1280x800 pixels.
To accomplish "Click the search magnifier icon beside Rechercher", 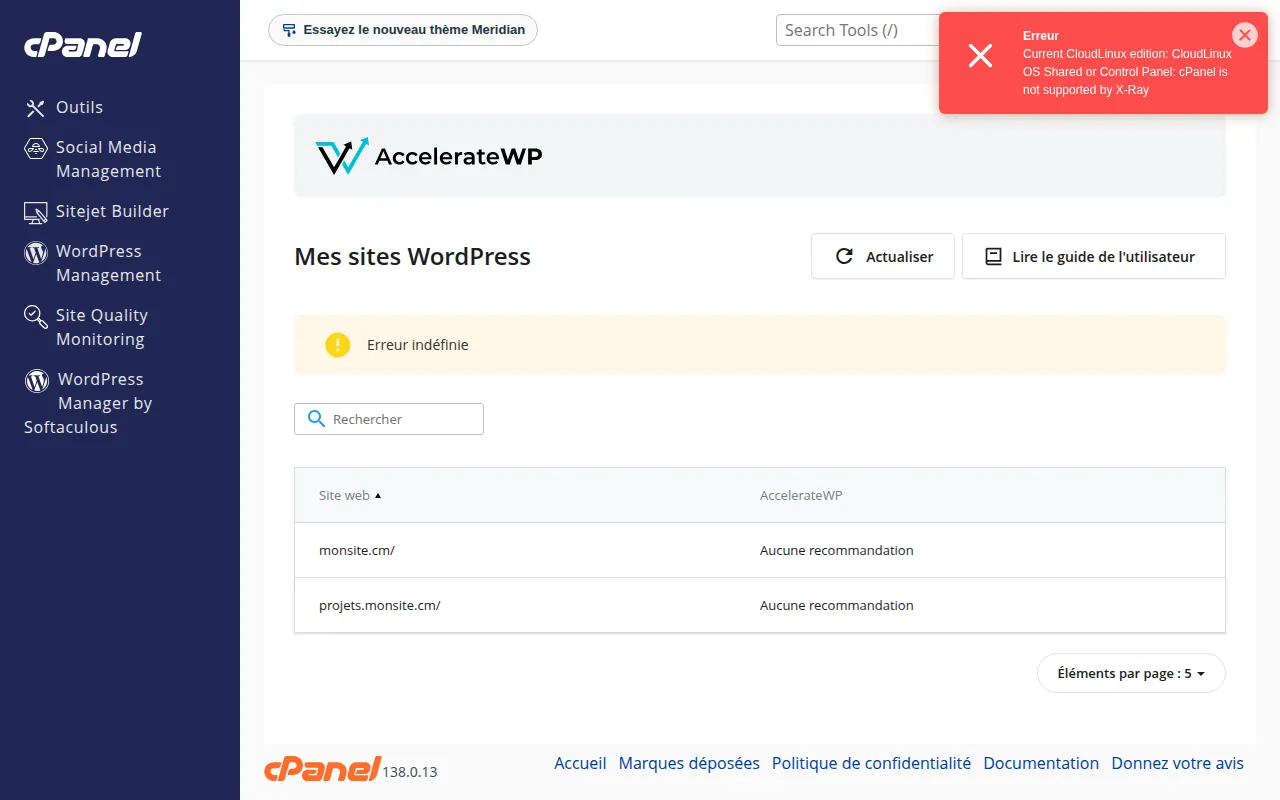I will pyautogui.click(x=317, y=419).
